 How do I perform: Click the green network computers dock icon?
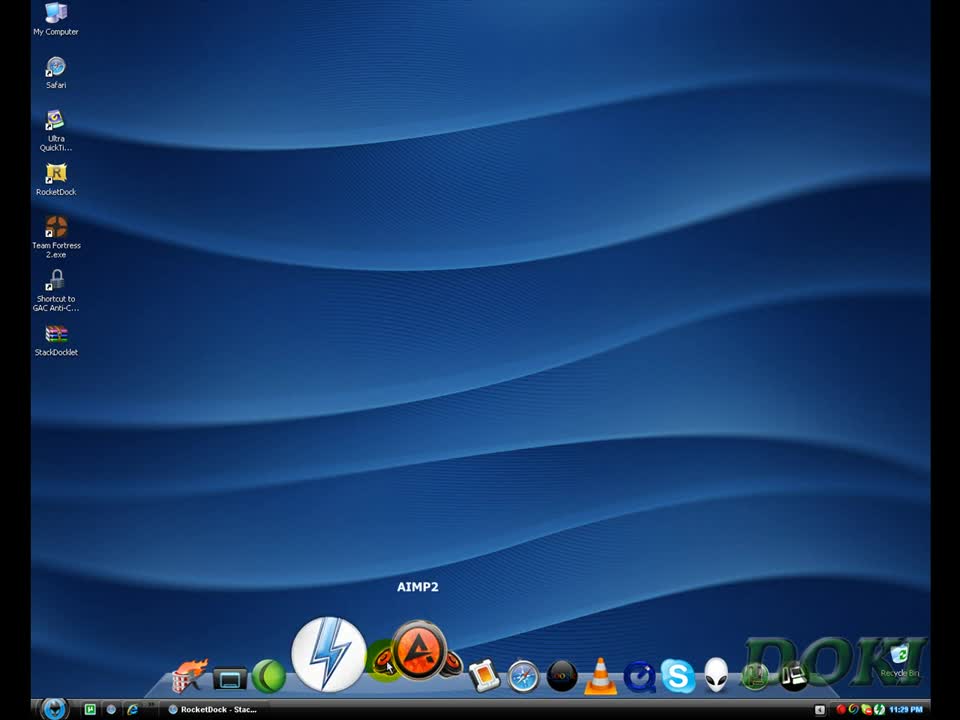click(755, 676)
